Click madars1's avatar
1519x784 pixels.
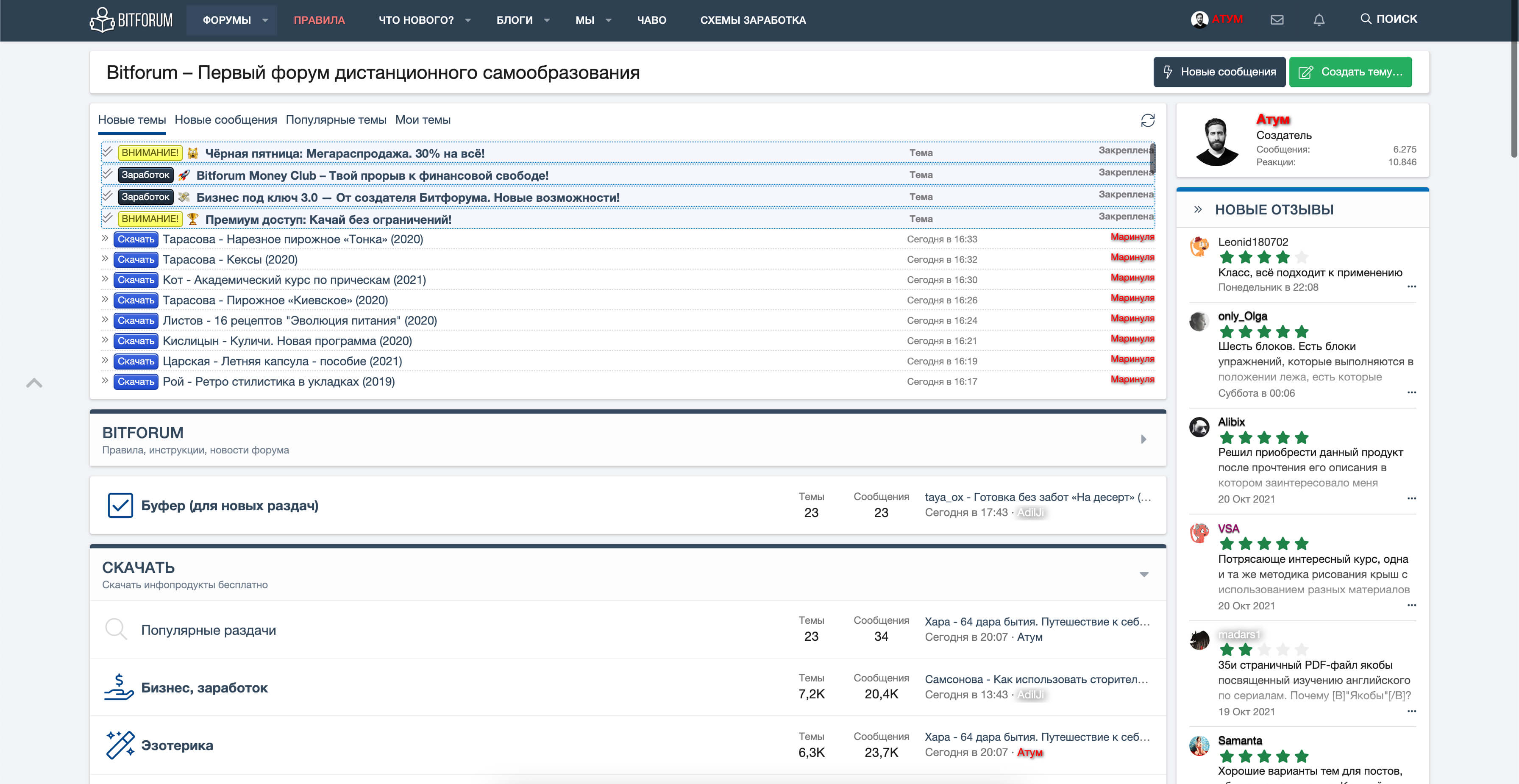[1199, 639]
